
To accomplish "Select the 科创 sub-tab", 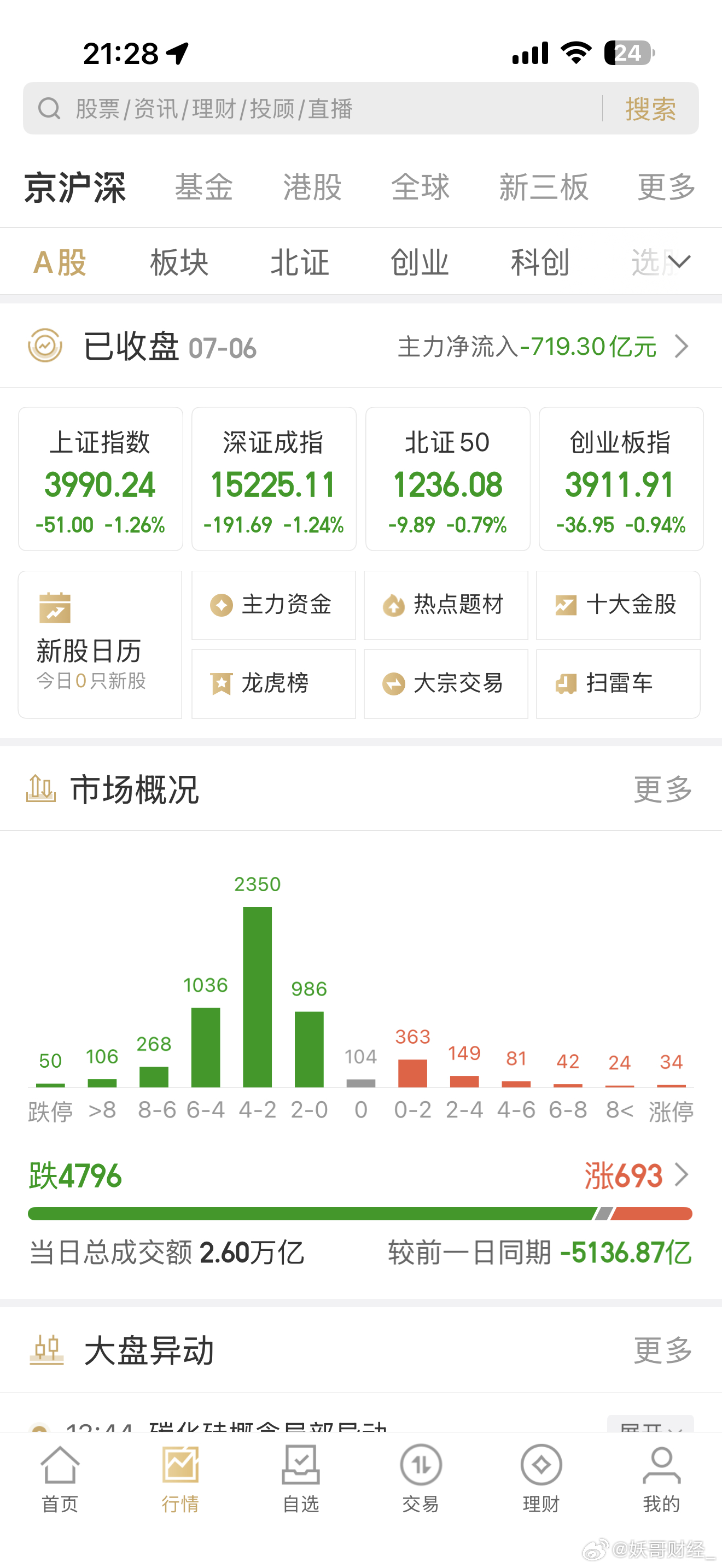I will pos(540,262).
